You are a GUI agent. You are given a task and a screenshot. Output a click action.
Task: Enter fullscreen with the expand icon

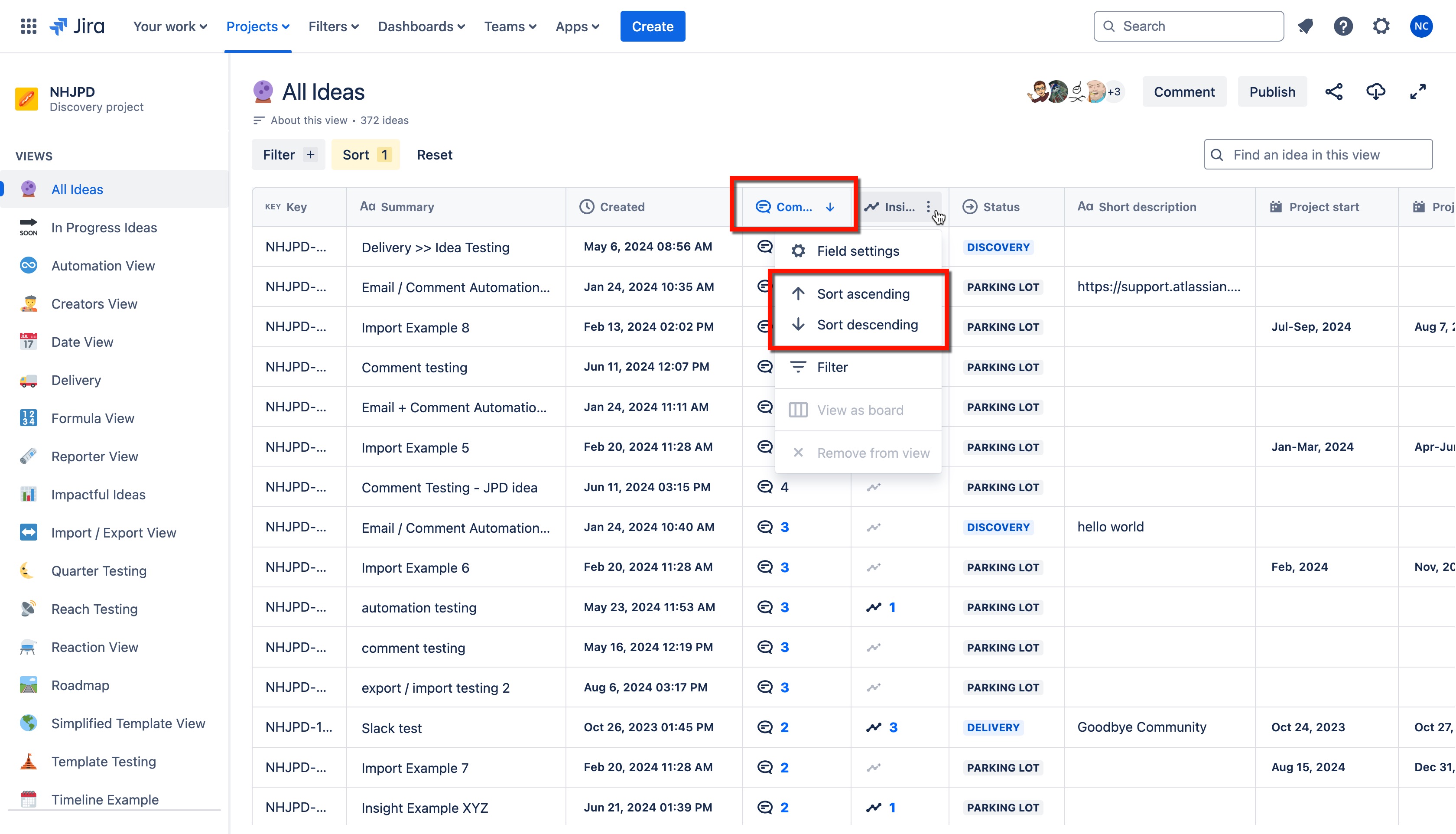tap(1418, 91)
